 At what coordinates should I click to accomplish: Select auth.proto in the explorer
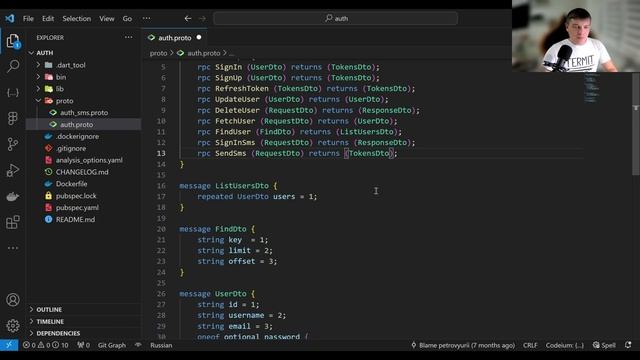click(x=77, y=124)
